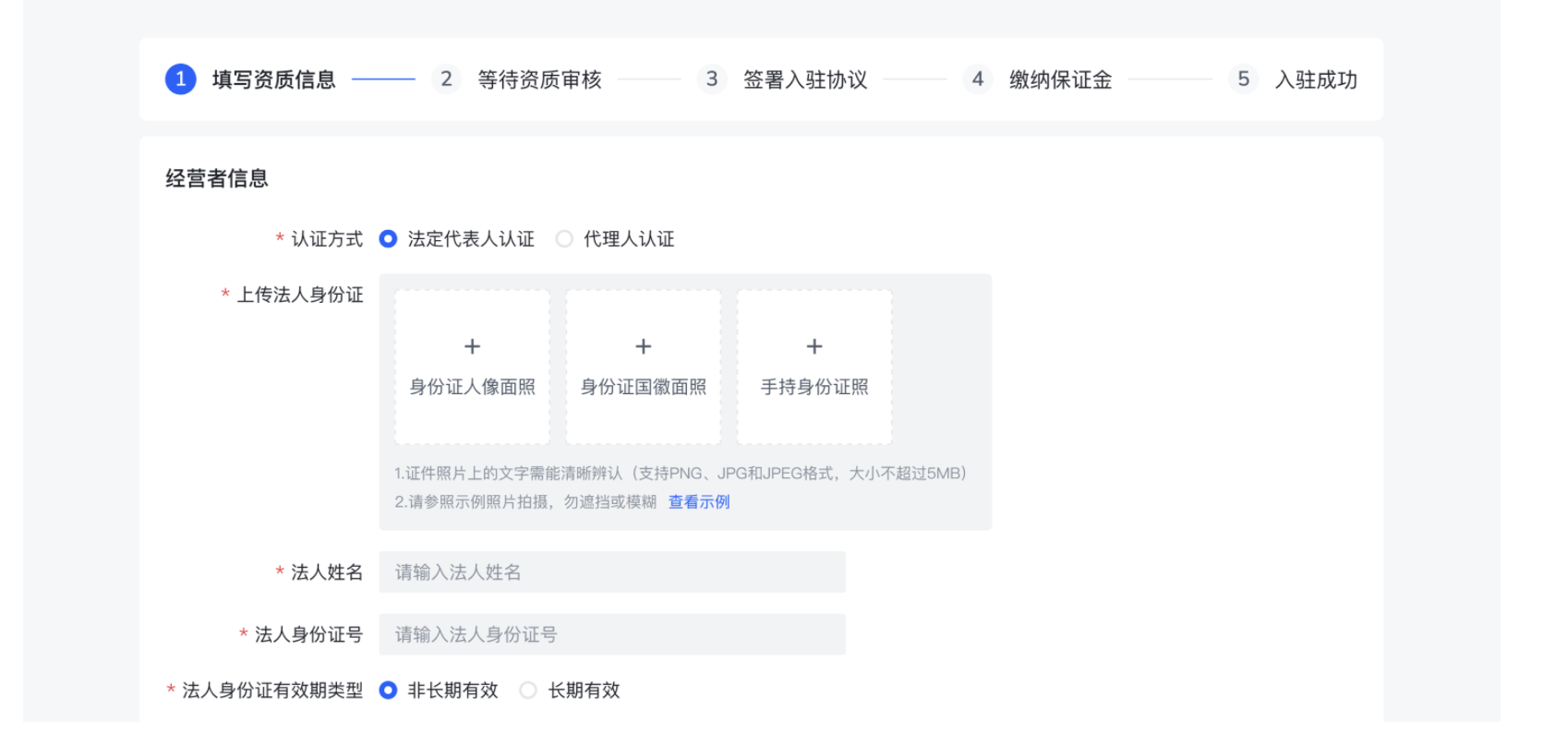Viewport: 1568px width, 746px height.
Task: Focus the 法人姓名 input field
Action: [x=611, y=572]
